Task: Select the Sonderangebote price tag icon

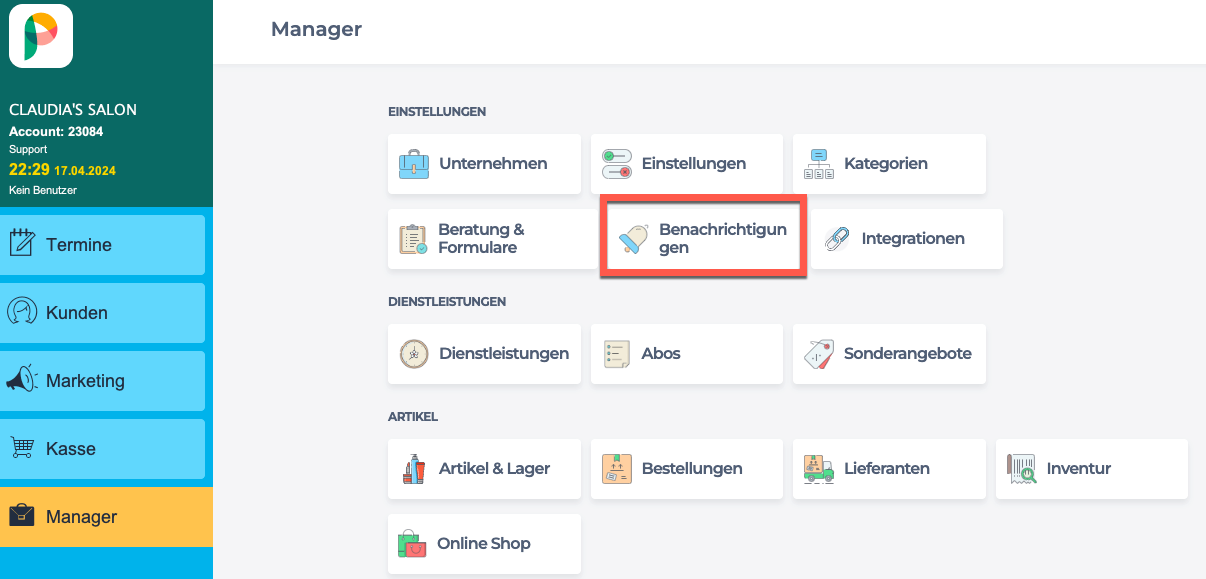Action: tap(819, 354)
